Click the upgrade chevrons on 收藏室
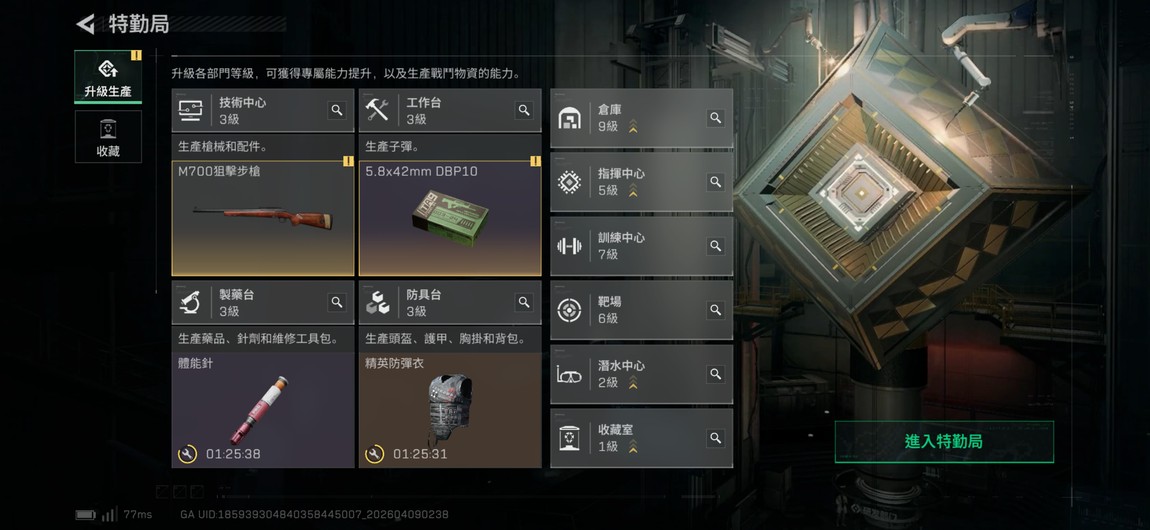The width and height of the screenshot is (1150, 530). [x=633, y=446]
